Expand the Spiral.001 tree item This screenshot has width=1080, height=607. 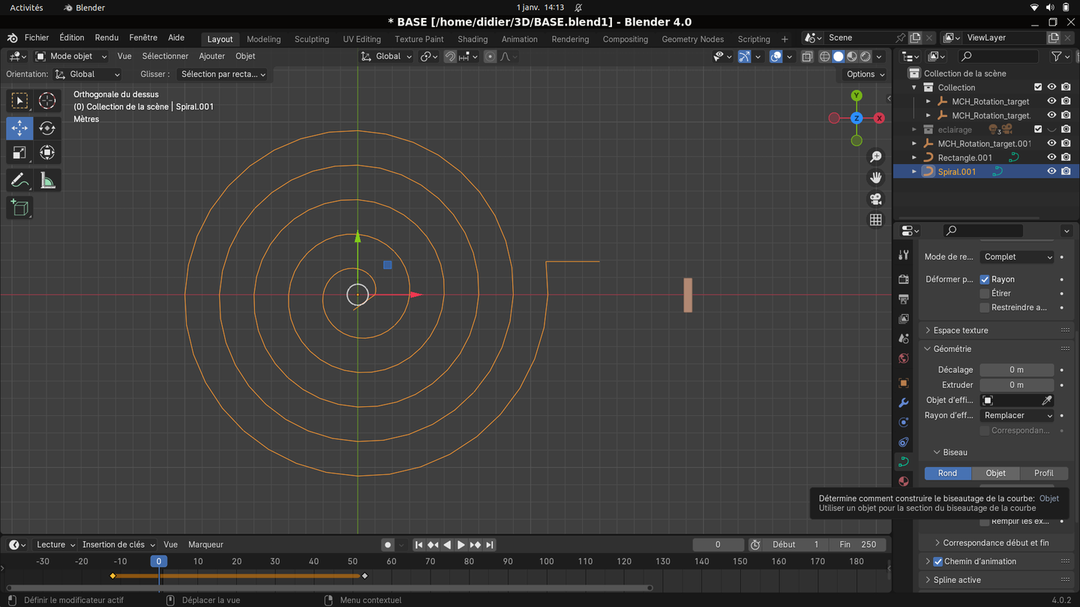coord(914,171)
